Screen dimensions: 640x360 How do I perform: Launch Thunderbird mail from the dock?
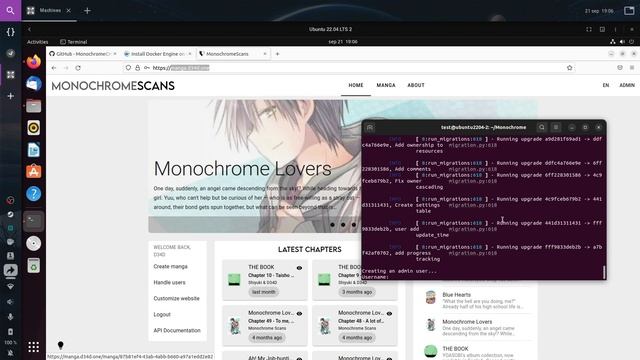[x=33, y=84]
